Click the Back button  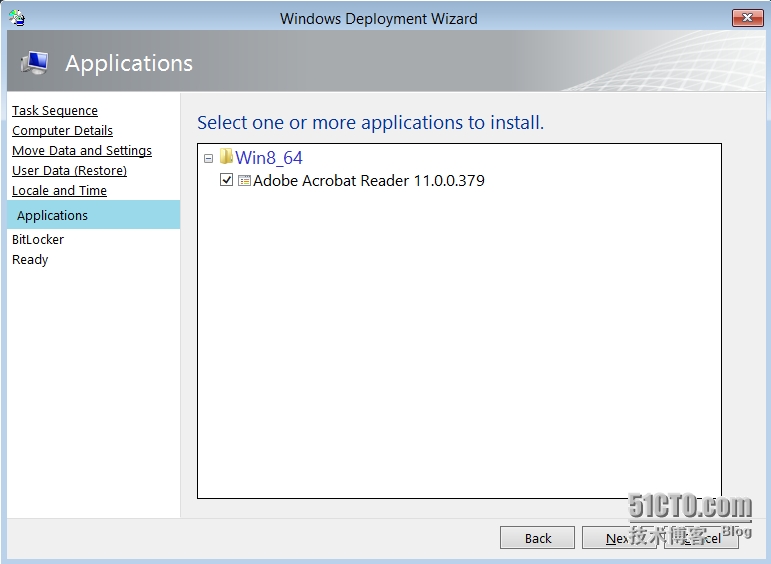point(537,538)
